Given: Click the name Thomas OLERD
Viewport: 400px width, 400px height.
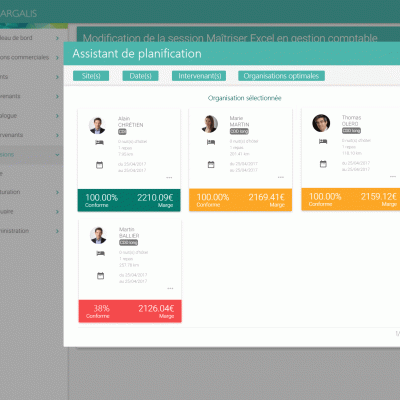Looking at the screenshot, I should click(351, 120).
